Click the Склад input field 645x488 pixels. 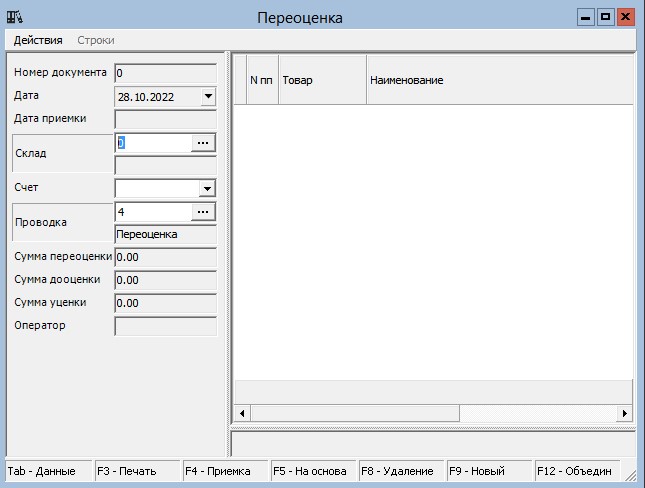click(152, 143)
